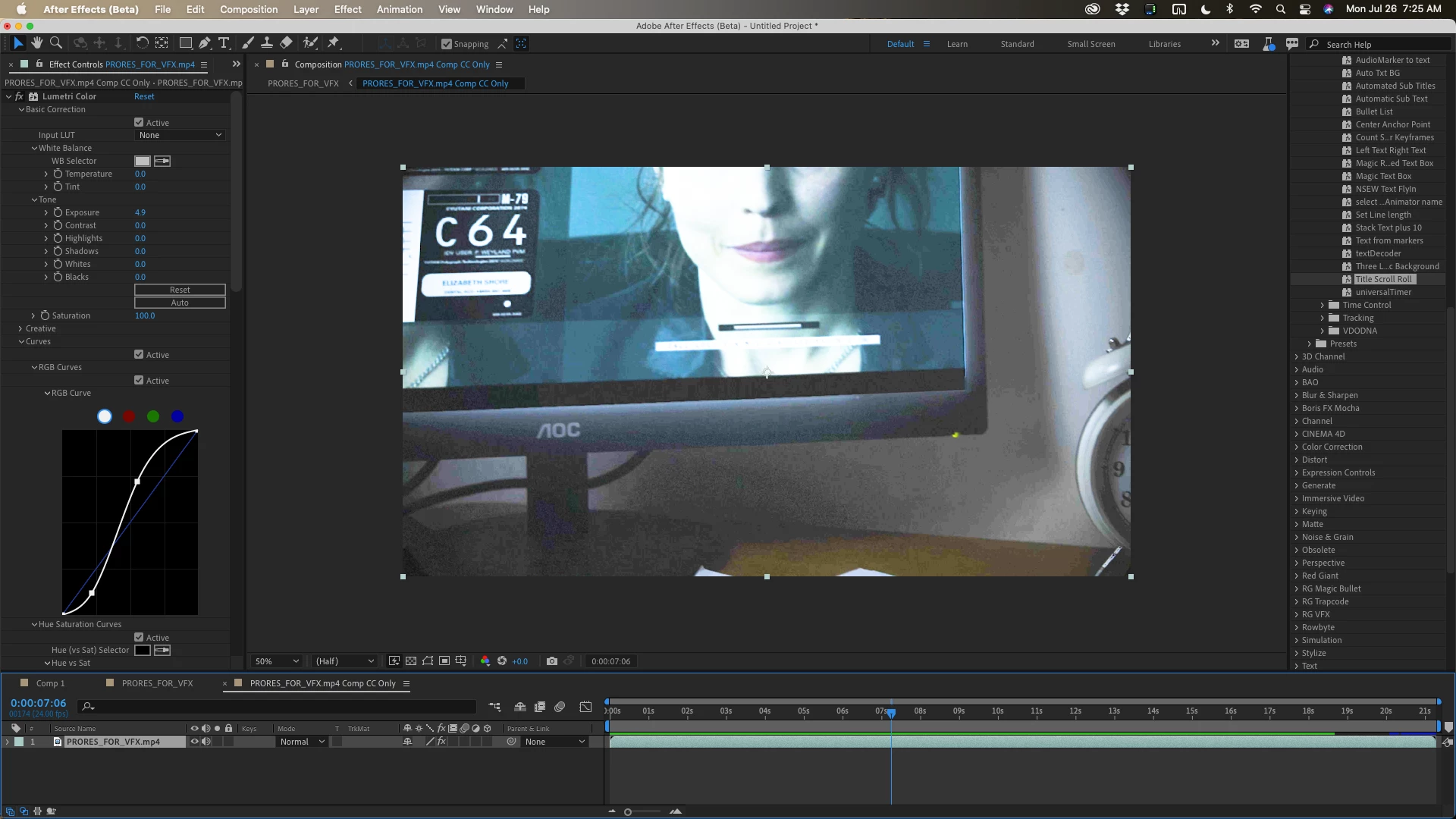Open the Composition menu
Image resolution: width=1456 pixels, height=819 pixels.
pos(249,9)
